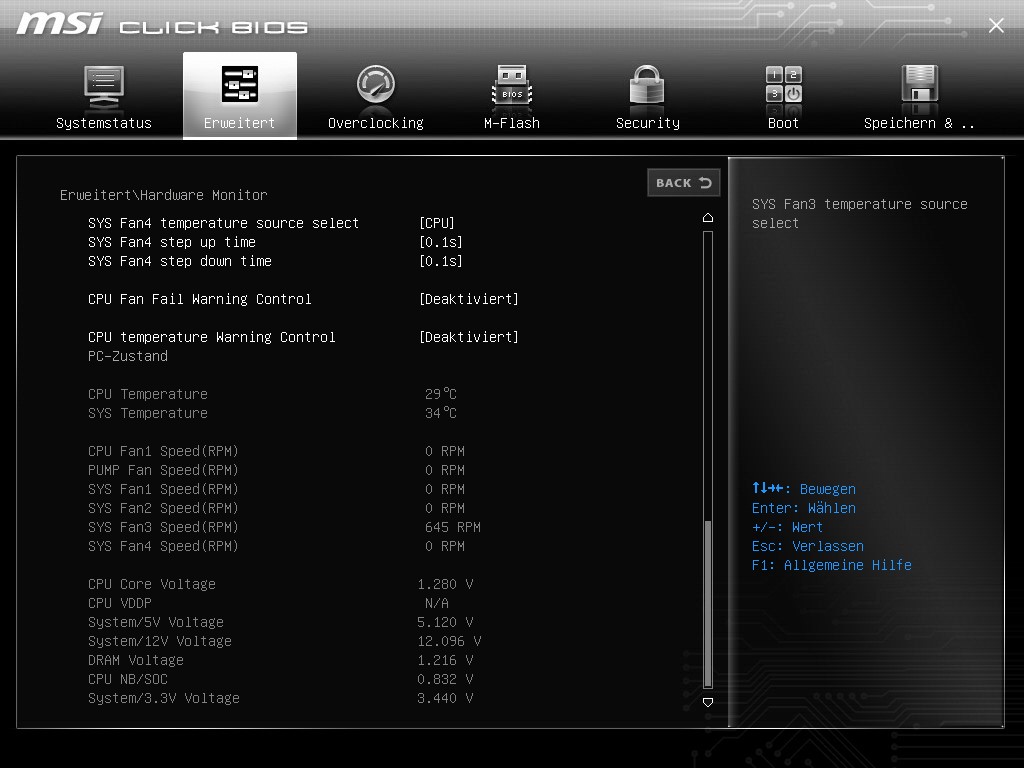Open the Speichern floppy disk icon
1024x768 pixels.
(920, 84)
